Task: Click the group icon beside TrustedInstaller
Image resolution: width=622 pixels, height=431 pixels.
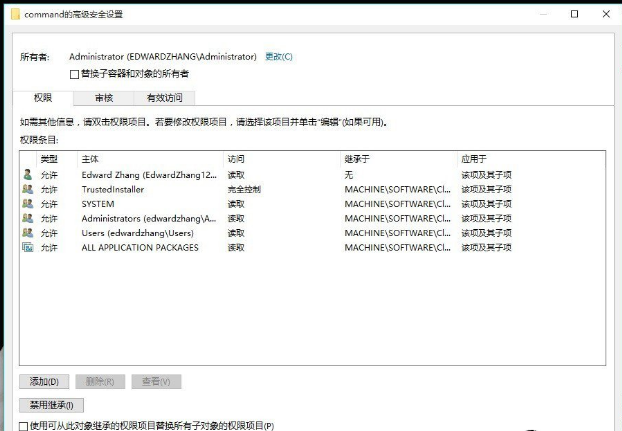Action: [x=27, y=189]
